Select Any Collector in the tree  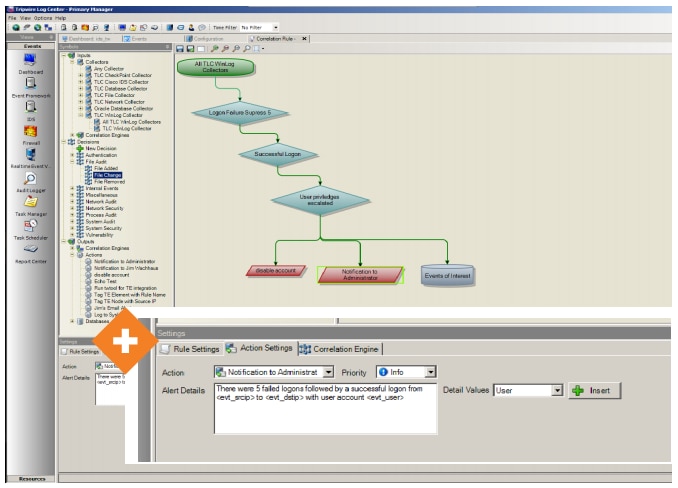[x=109, y=69]
